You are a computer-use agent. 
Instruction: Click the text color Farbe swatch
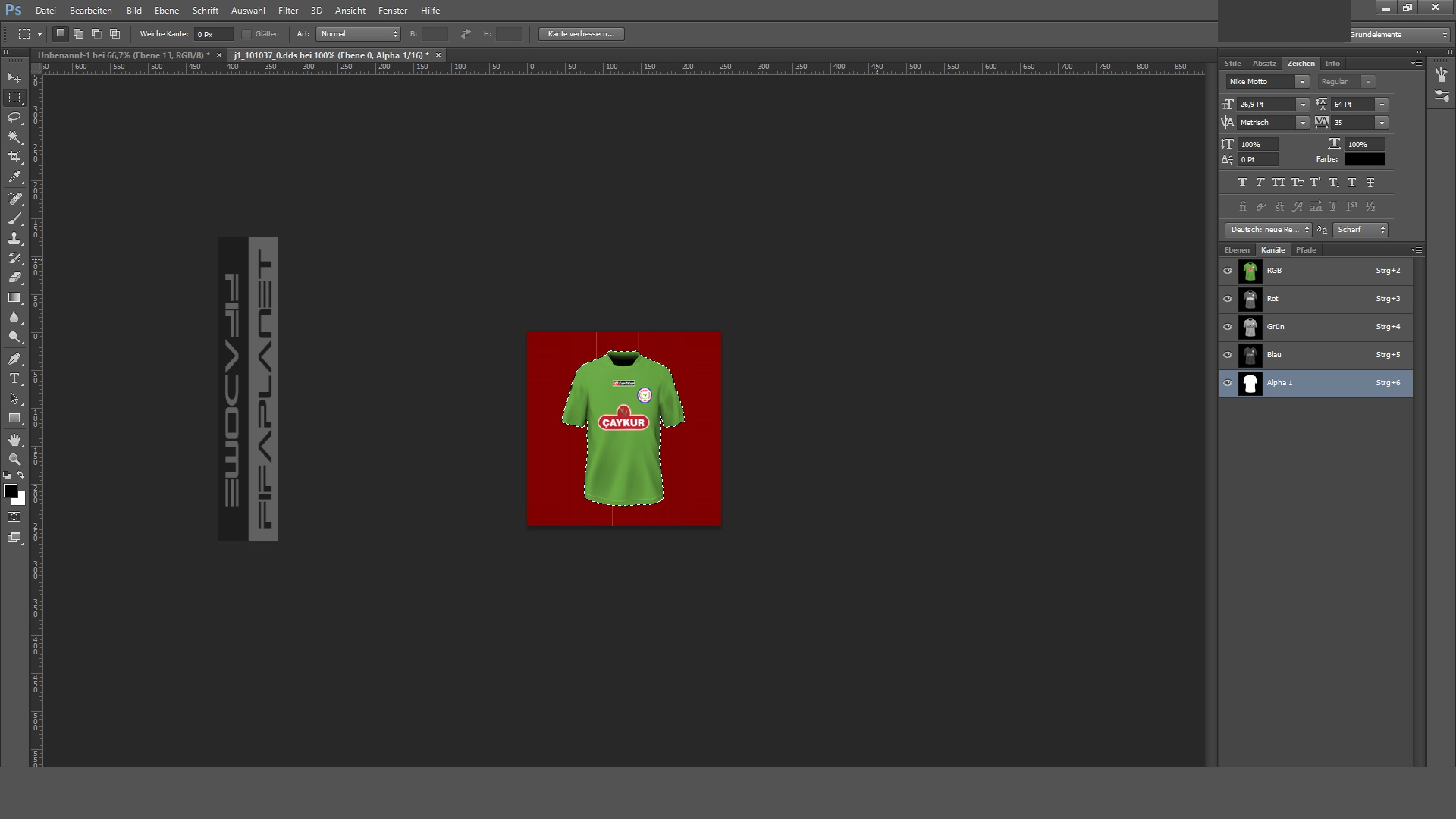click(1365, 159)
